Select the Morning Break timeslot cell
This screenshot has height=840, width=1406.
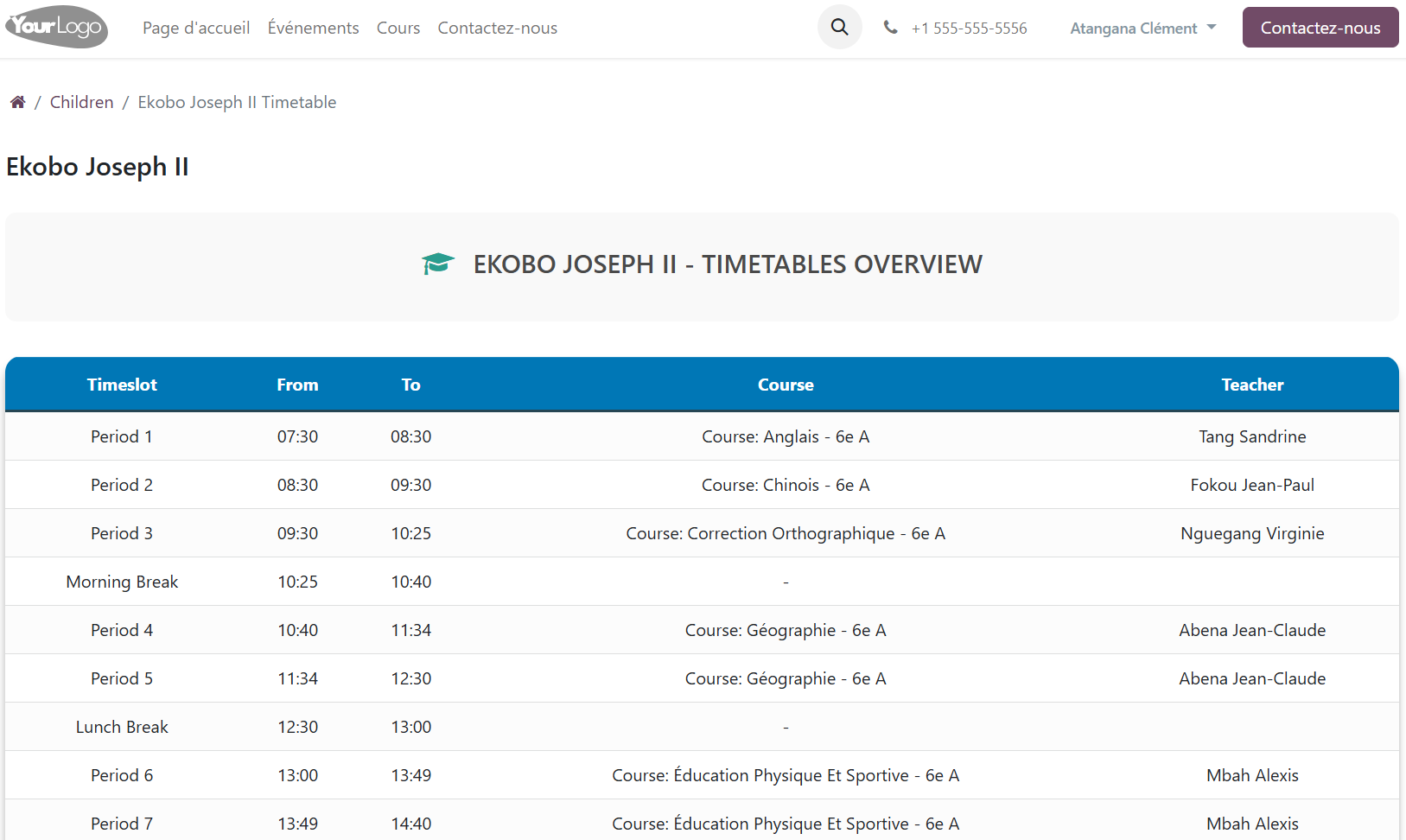point(122,582)
